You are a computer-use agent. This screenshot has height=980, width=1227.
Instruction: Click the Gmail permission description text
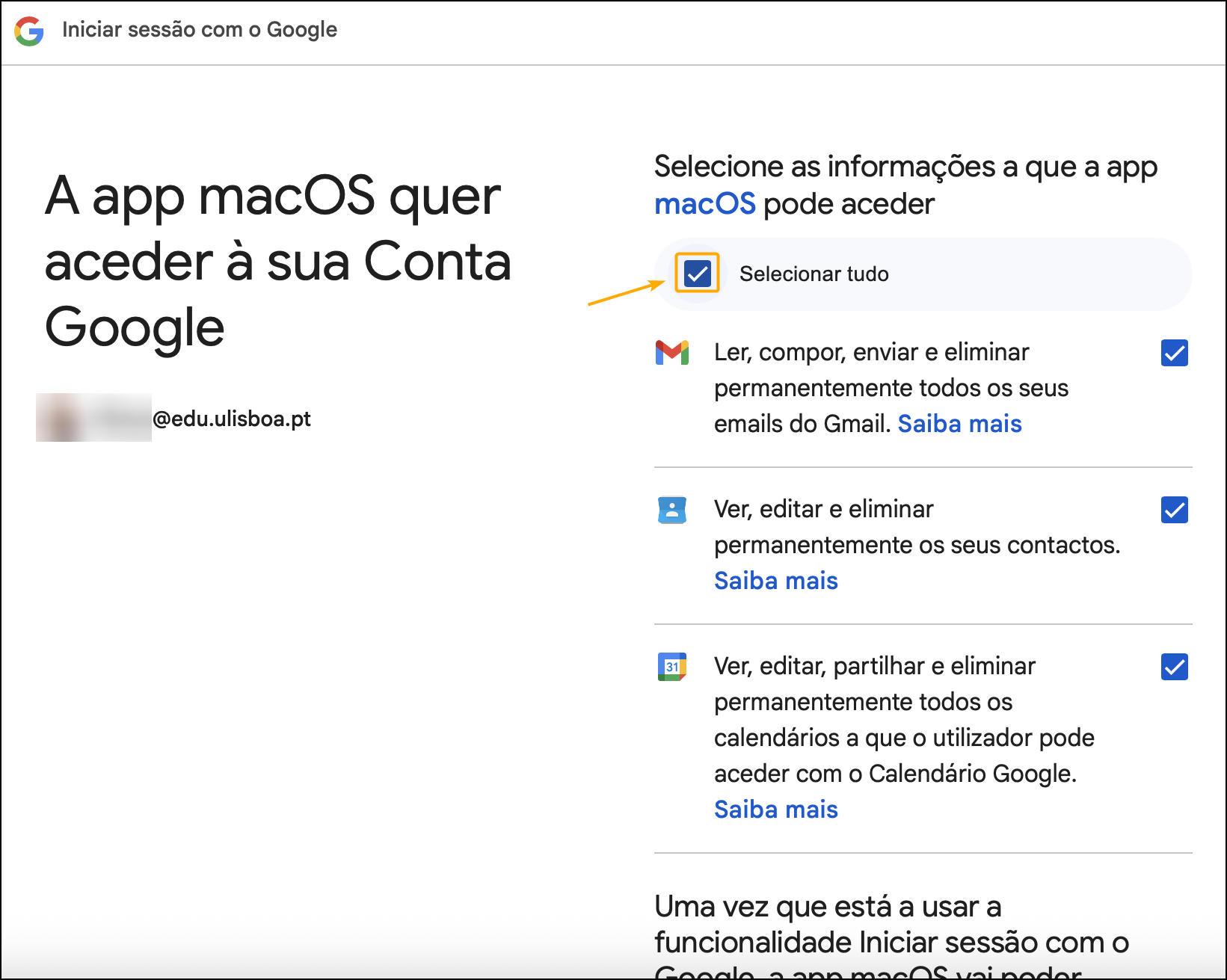click(x=891, y=388)
